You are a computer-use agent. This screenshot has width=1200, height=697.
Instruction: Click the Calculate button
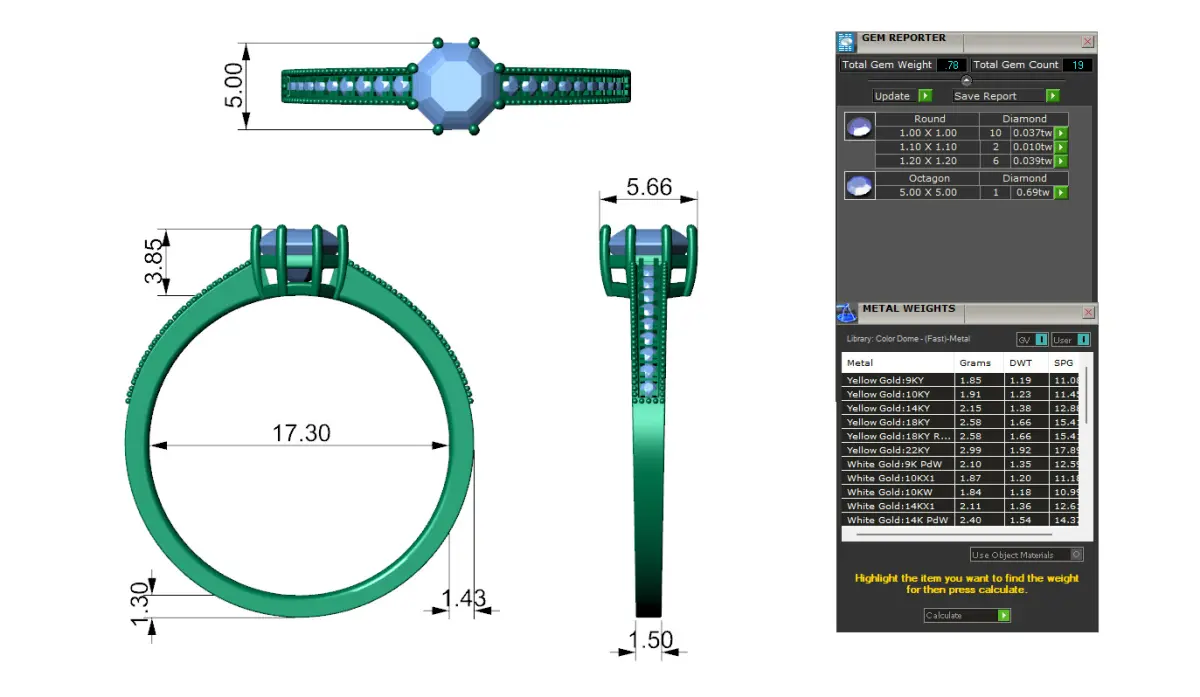coord(967,615)
